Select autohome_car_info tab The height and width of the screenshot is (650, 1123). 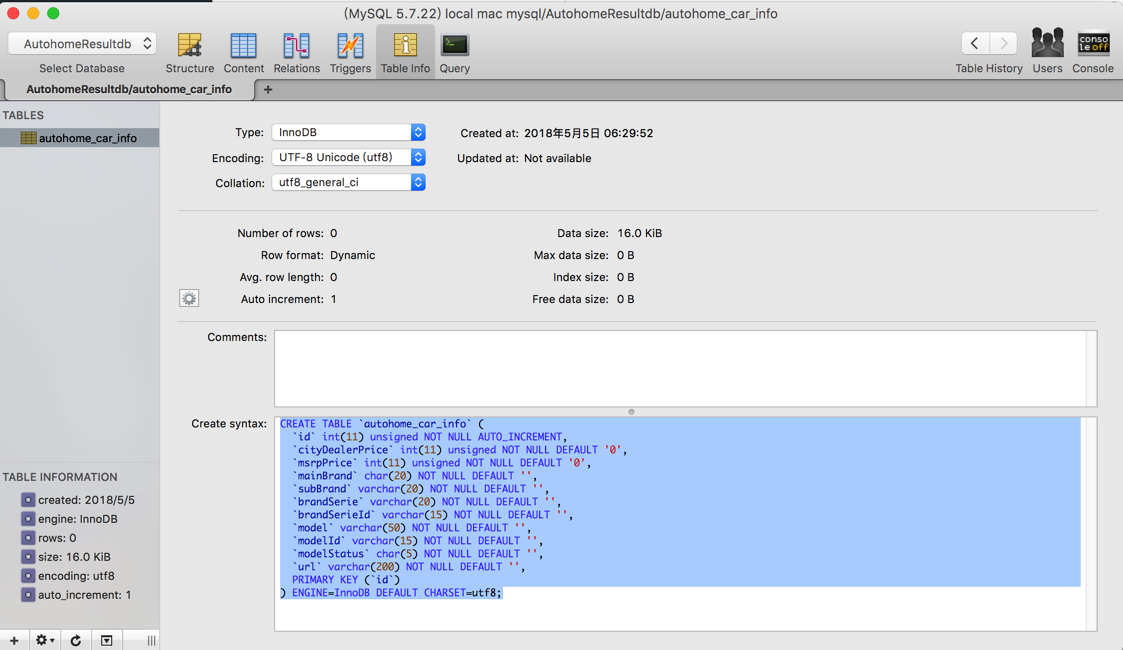(129, 89)
